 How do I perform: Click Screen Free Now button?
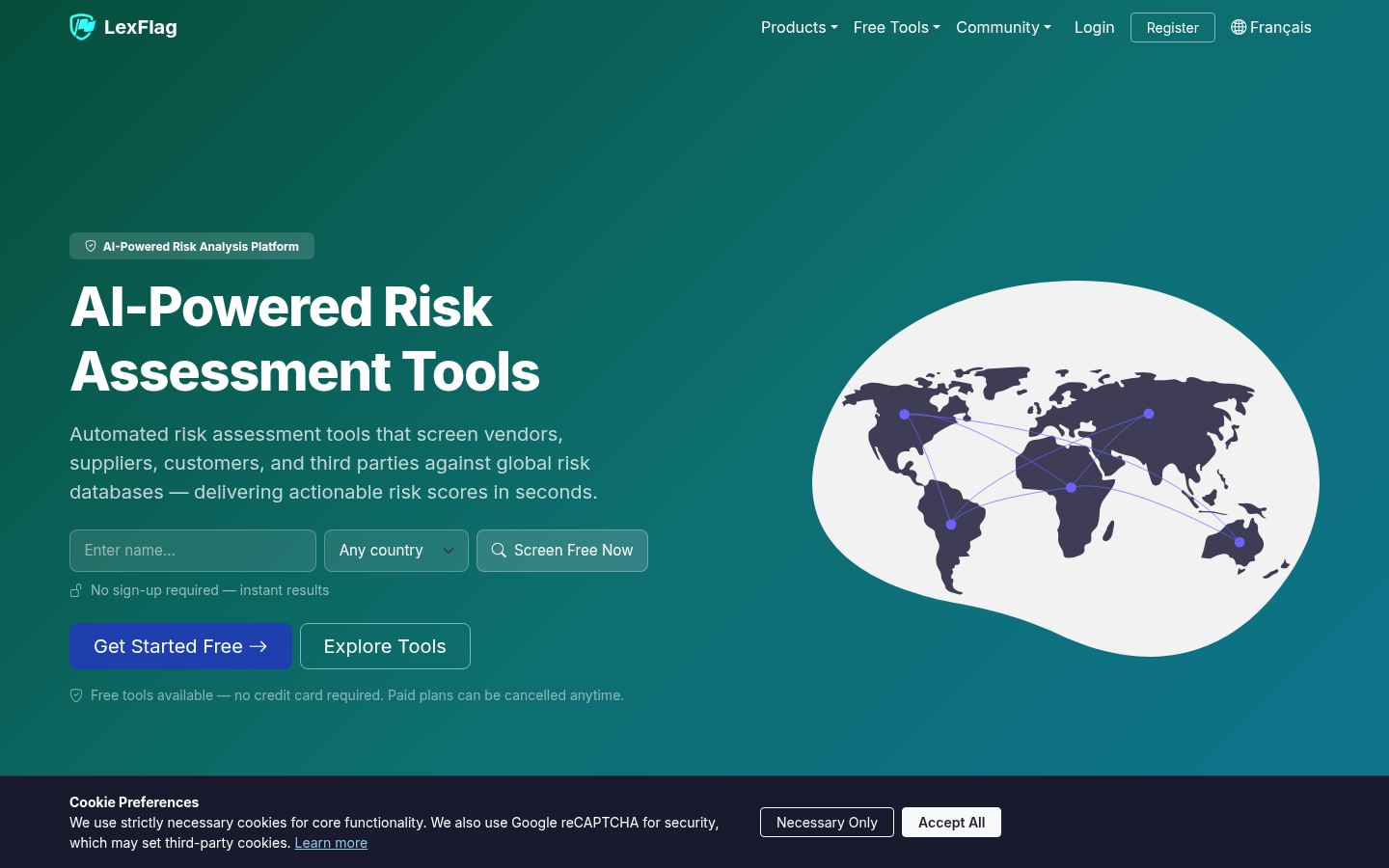(562, 551)
